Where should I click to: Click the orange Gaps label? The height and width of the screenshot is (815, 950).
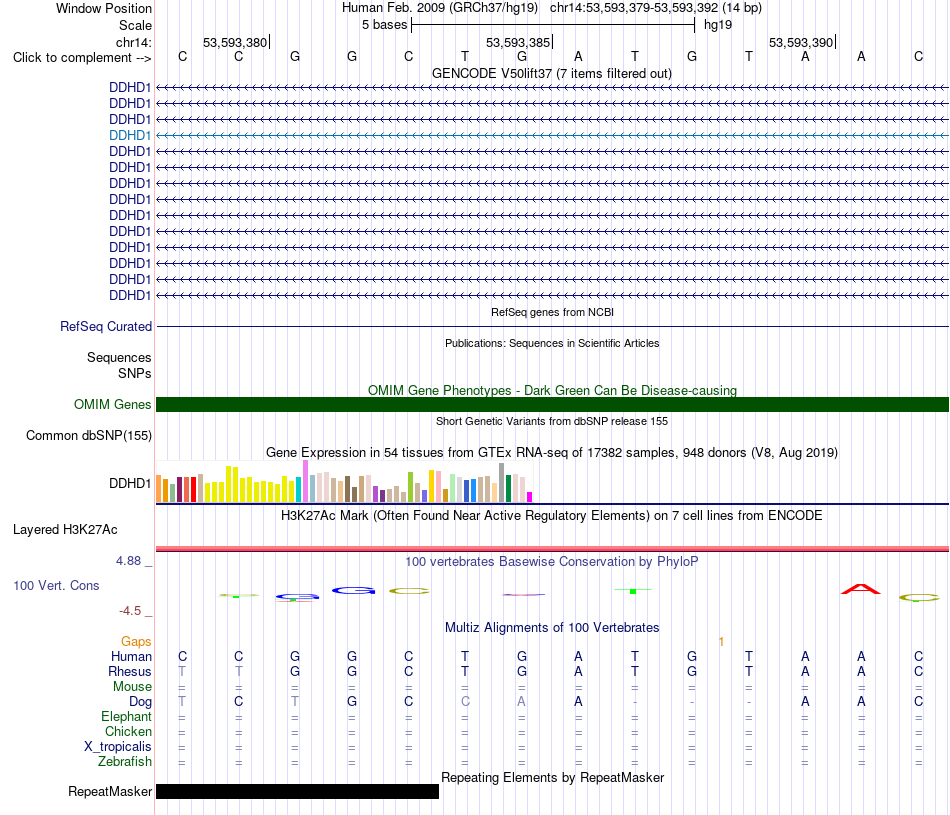point(136,642)
